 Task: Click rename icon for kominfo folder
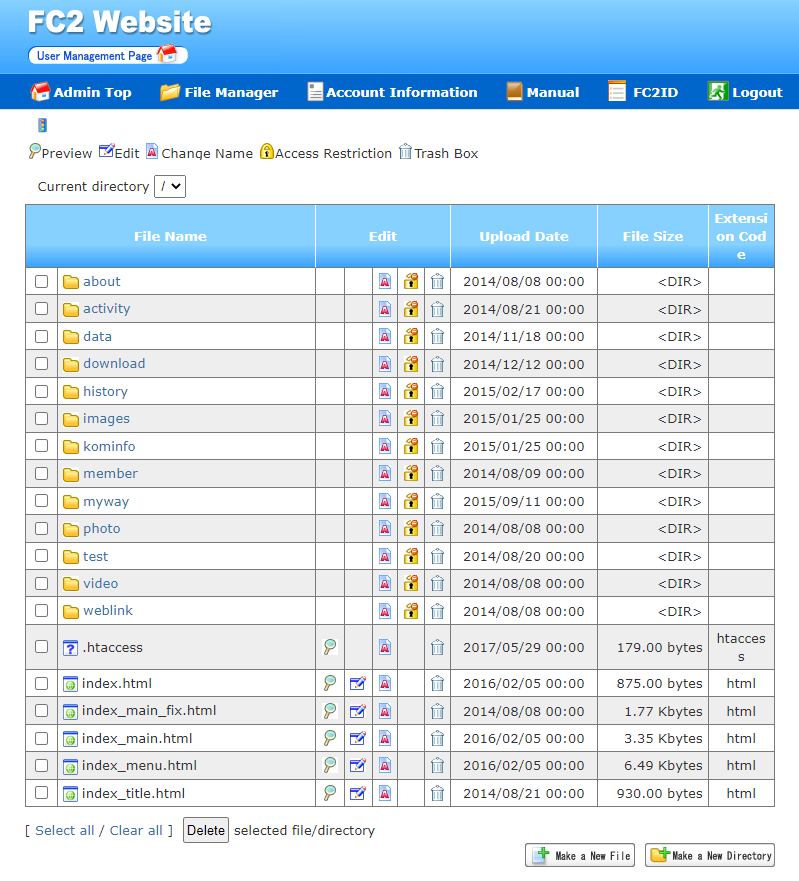[x=385, y=446]
